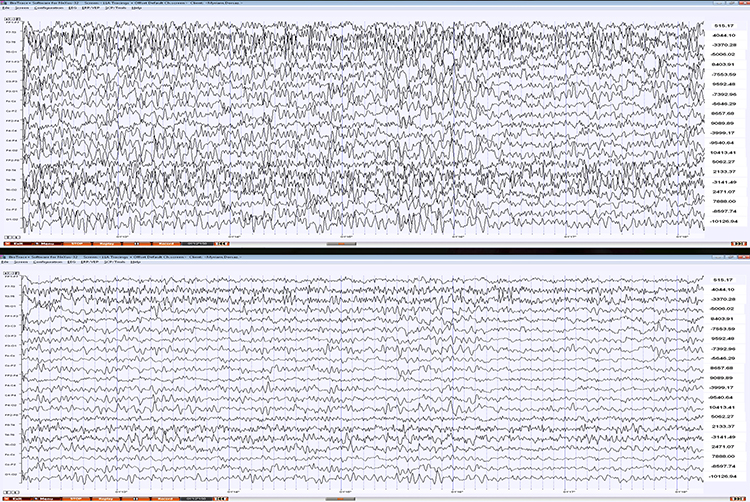The image size is (750, 502).
Task: Click pause icon in top window control bar
Action: [136, 243]
